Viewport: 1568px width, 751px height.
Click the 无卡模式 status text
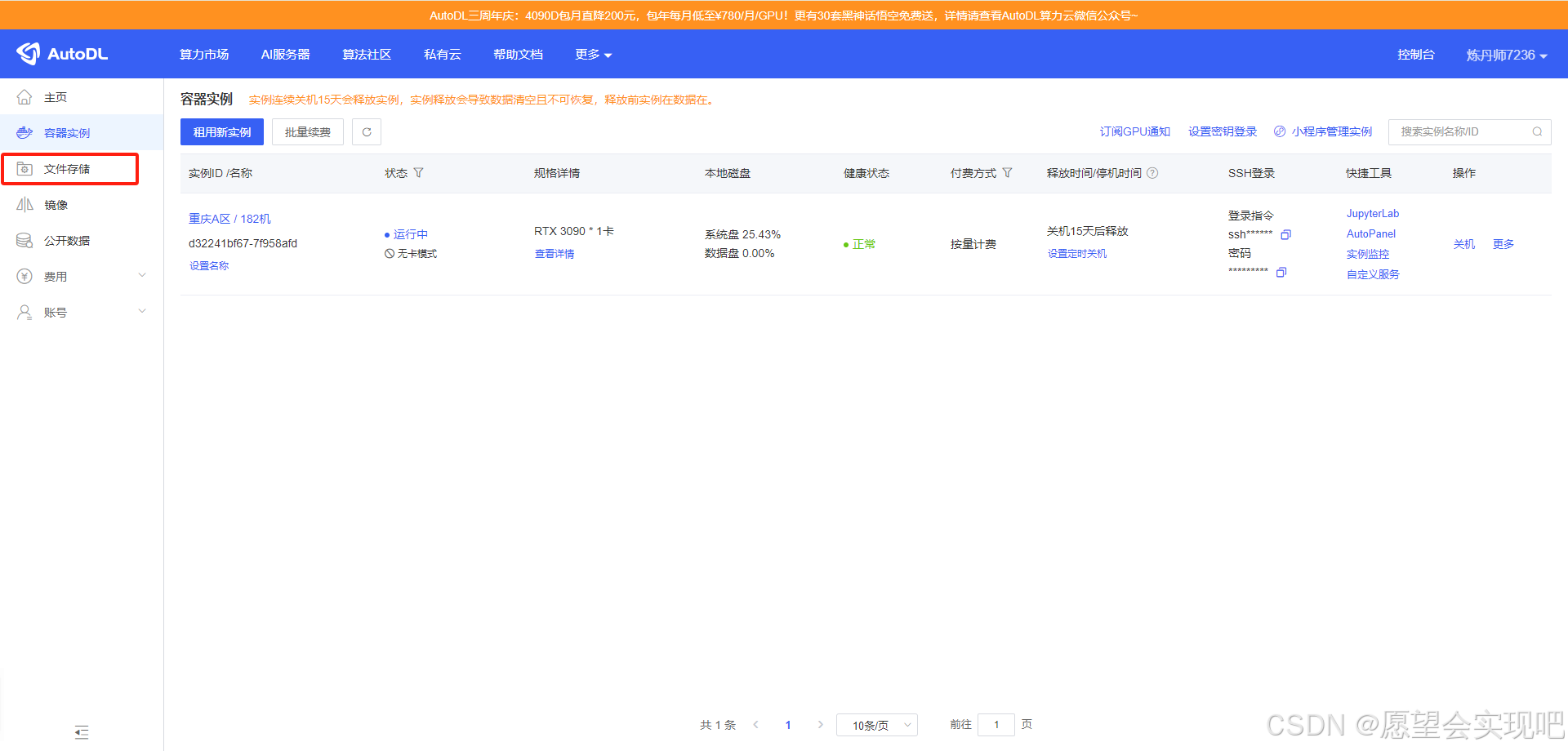[416, 254]
